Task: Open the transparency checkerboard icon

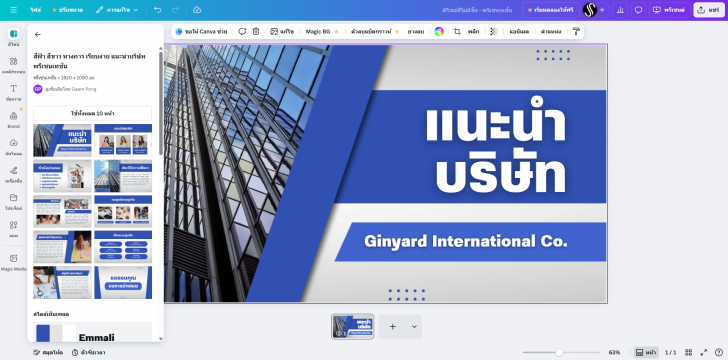Action: [494, 32]
